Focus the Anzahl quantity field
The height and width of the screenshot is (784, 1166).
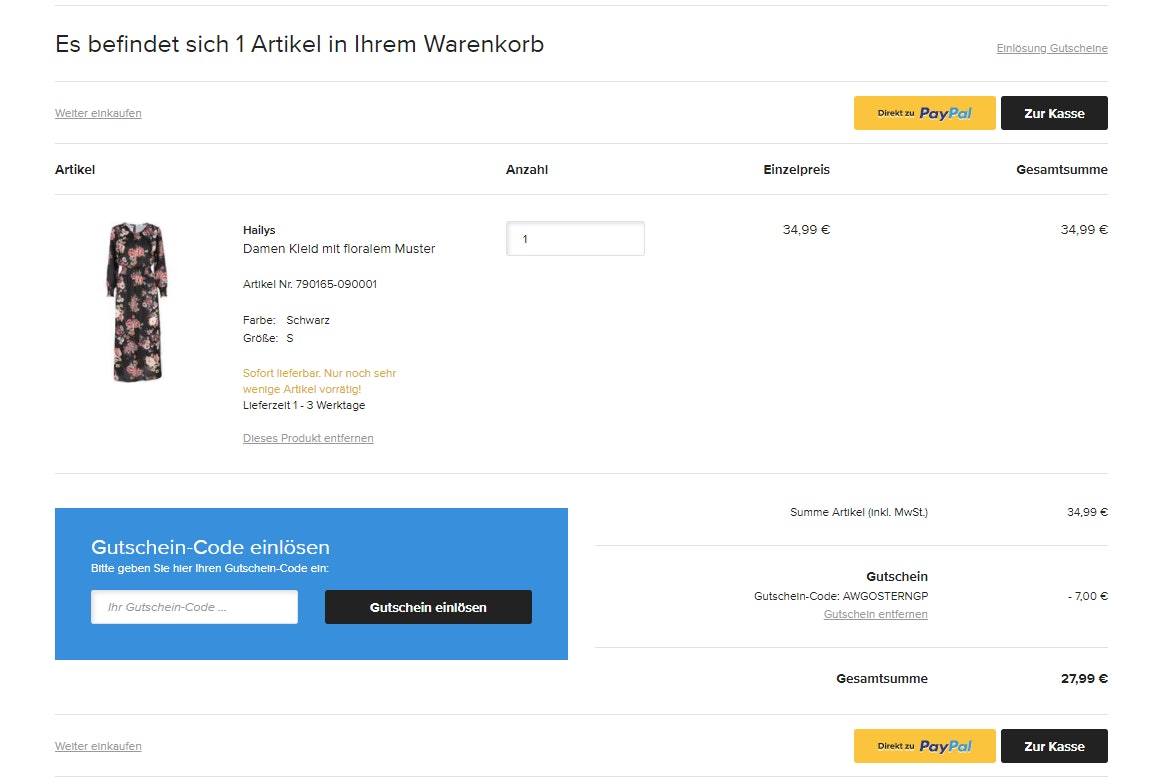click(x=575, y=239)
